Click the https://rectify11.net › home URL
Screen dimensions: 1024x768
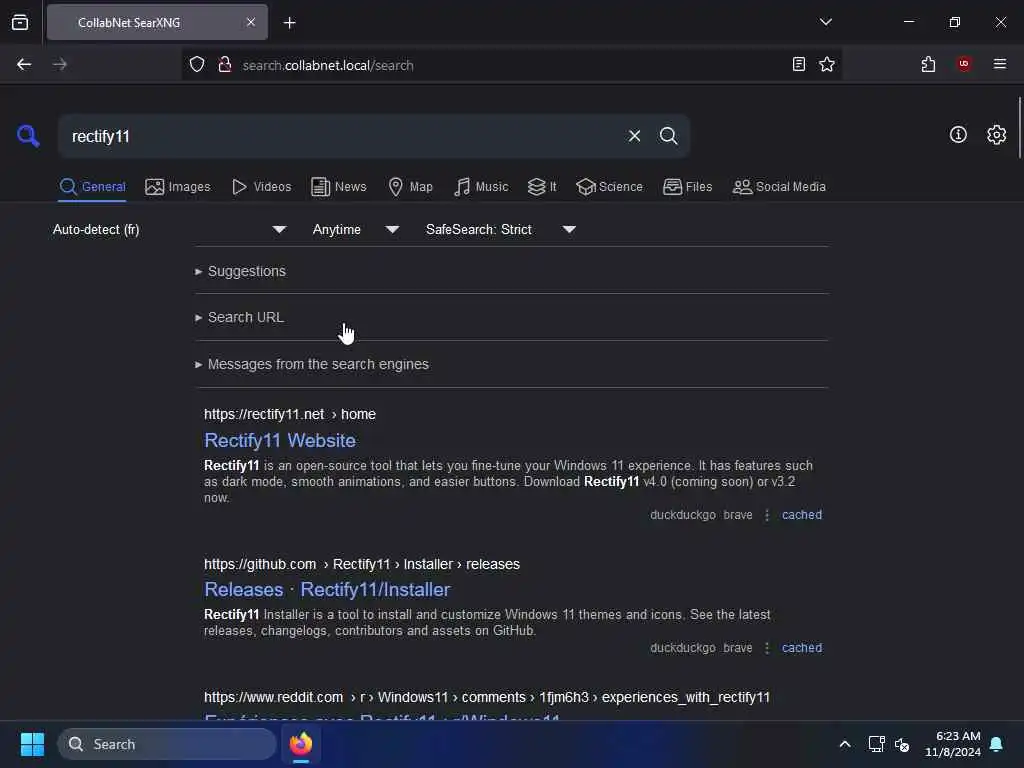coord(290,414)
